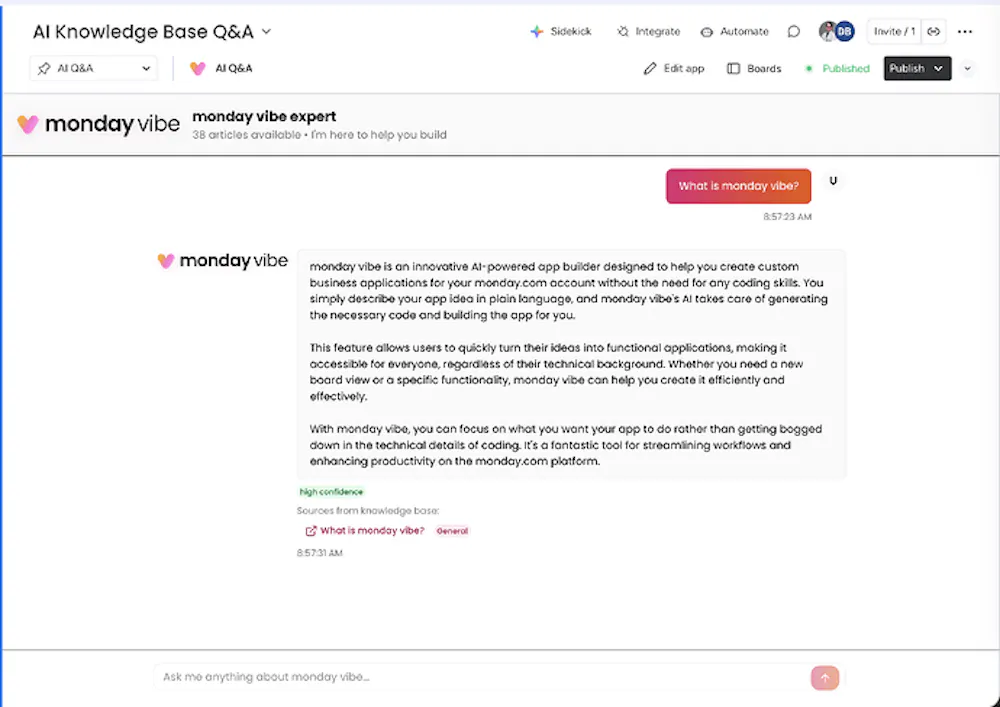Expand the Publish button dropdown arrow

[938, 68]
